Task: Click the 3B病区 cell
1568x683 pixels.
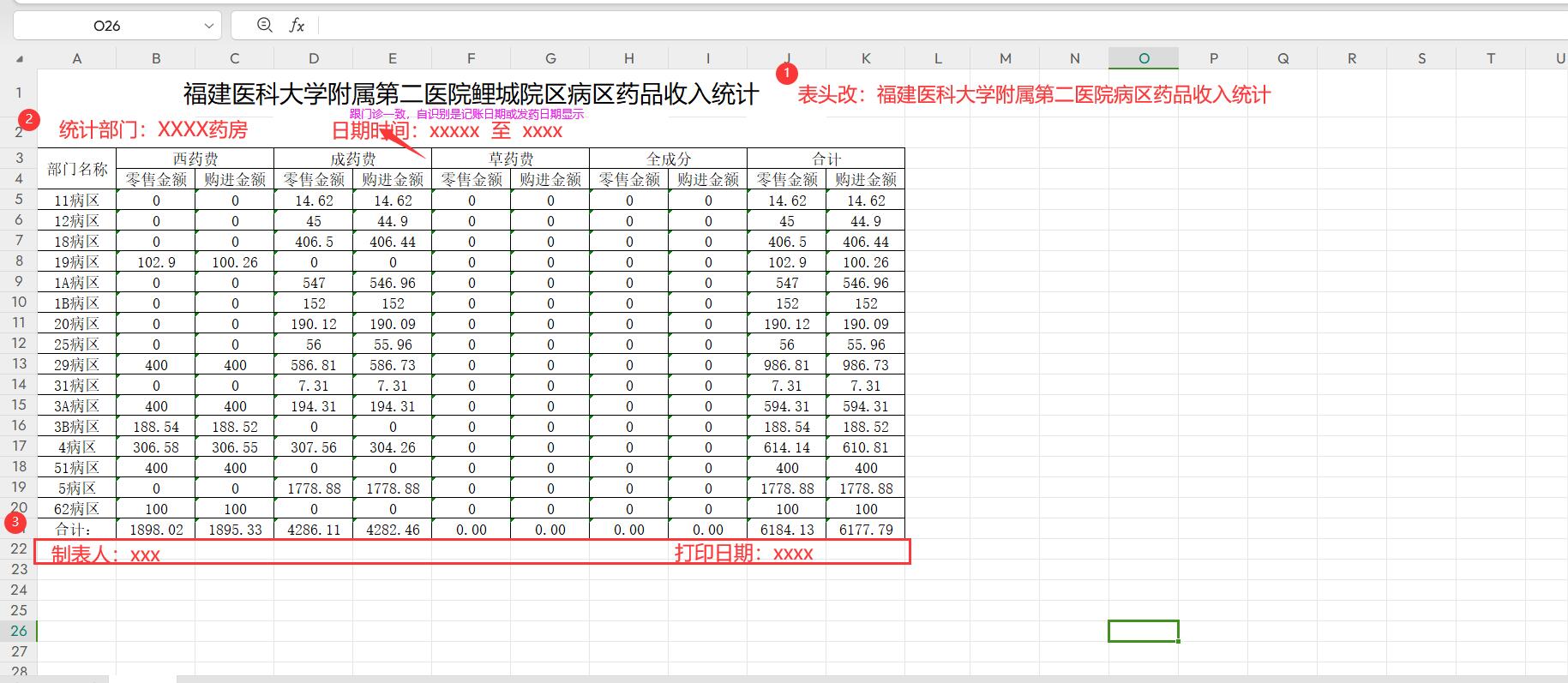Action: pyautogui.click(x=77, y=427)
